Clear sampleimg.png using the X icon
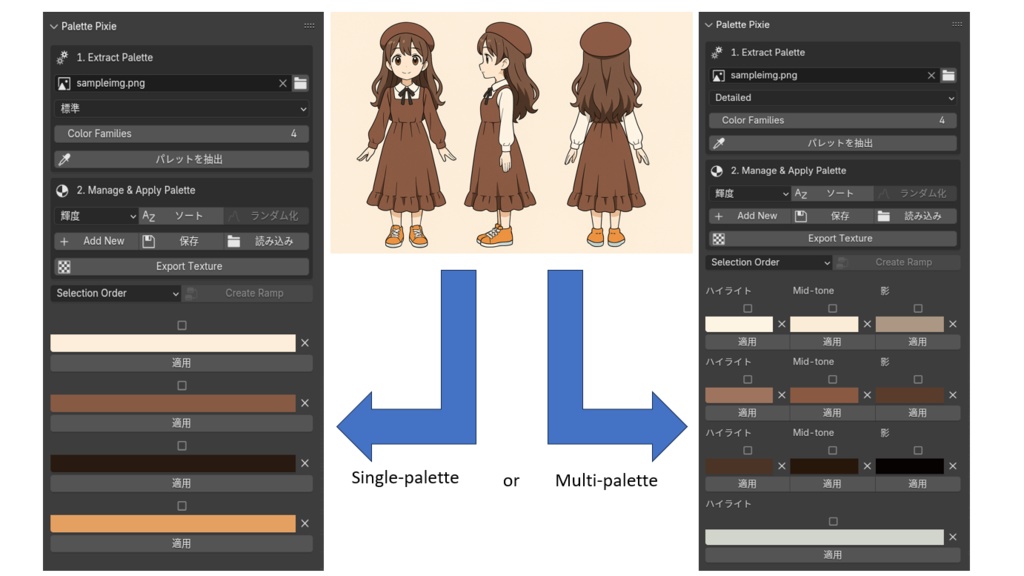 tap(281, 83)
